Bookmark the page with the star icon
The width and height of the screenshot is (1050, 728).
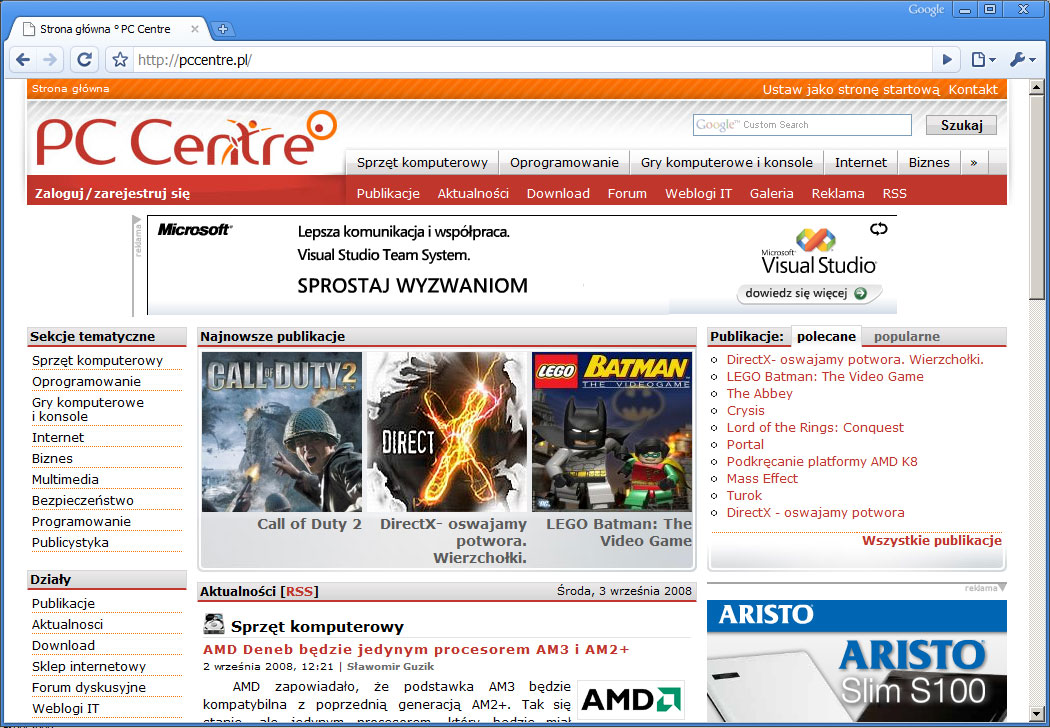pyautogui.click(x=120, y=60)
